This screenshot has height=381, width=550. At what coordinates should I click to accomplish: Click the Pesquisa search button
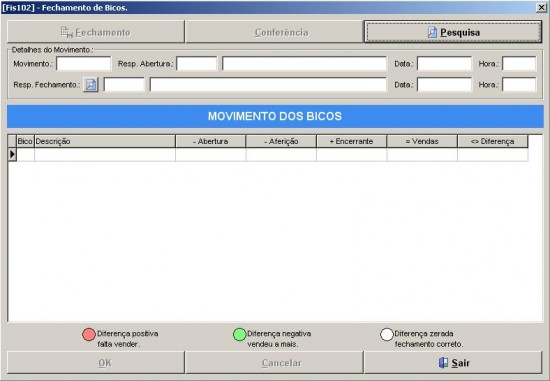(x=453, y=32)
